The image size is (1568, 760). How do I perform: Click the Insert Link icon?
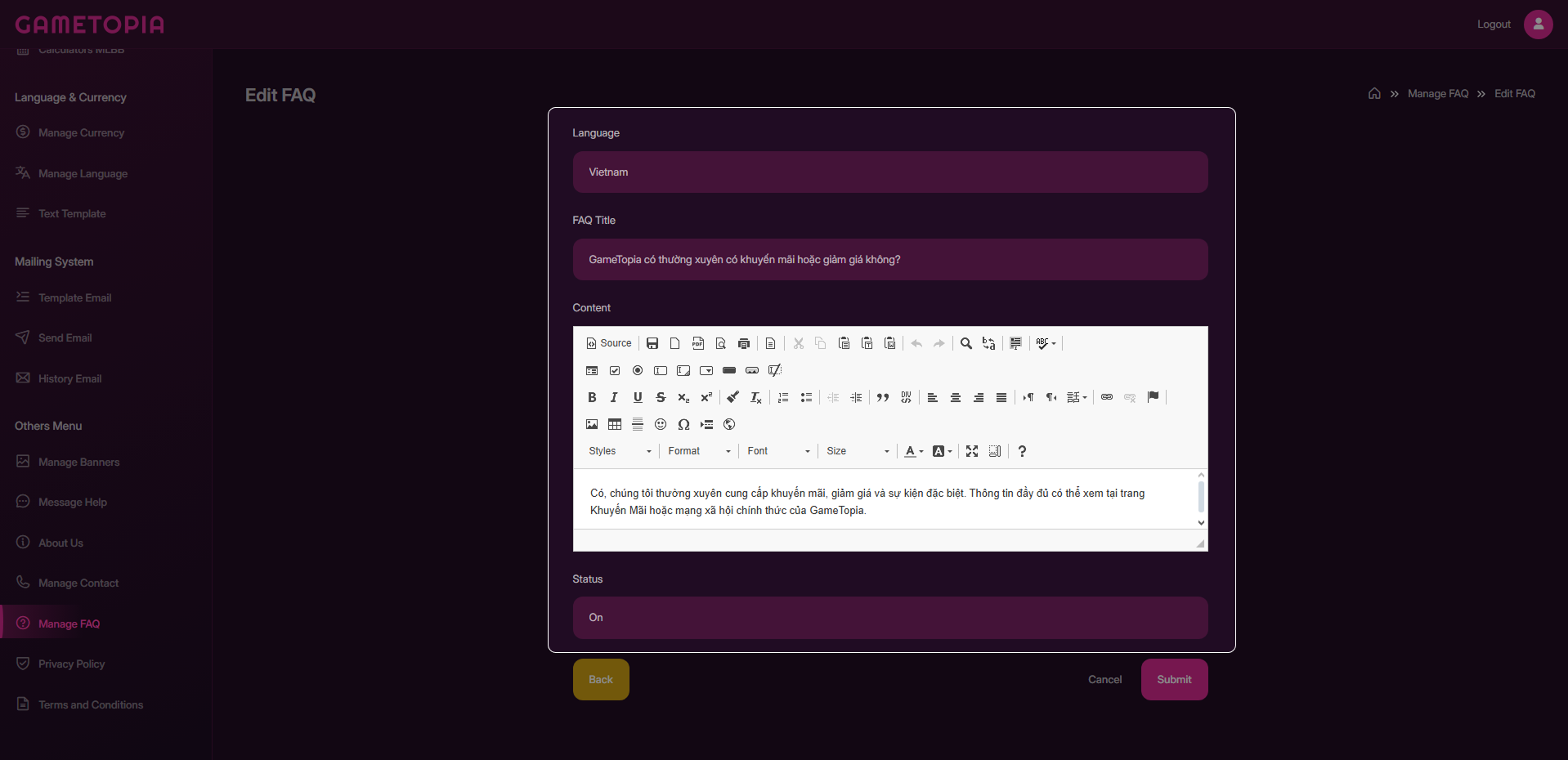(x=1107, y=397)
